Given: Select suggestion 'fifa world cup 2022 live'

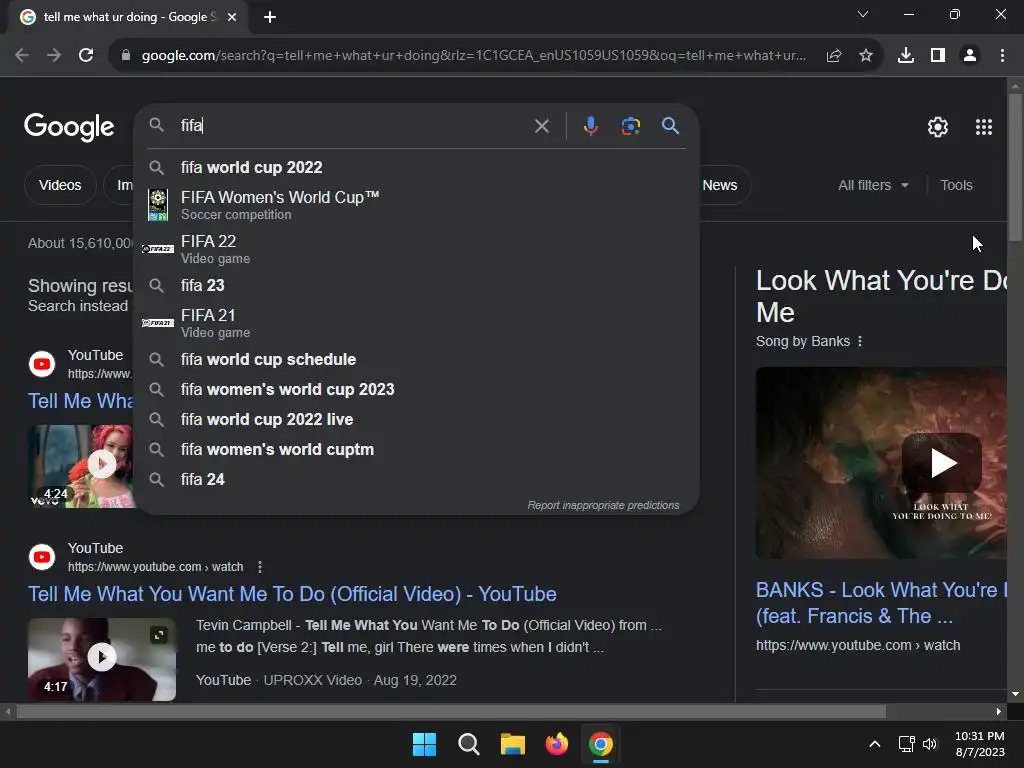Looking at the screenshot, I should tap(417, 419).
